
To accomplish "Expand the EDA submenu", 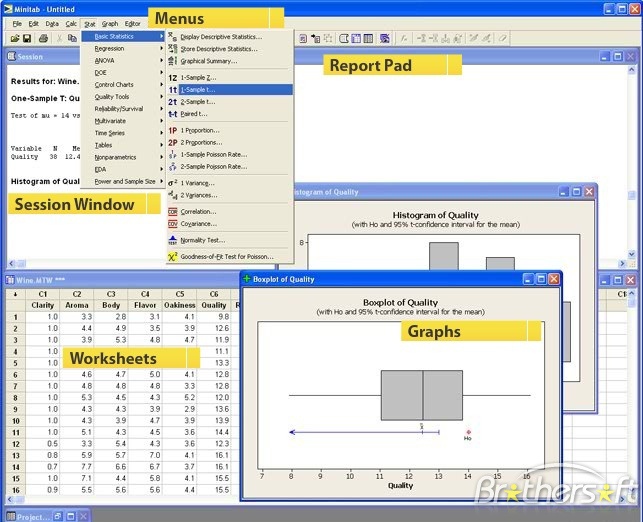I will point(123,169).
